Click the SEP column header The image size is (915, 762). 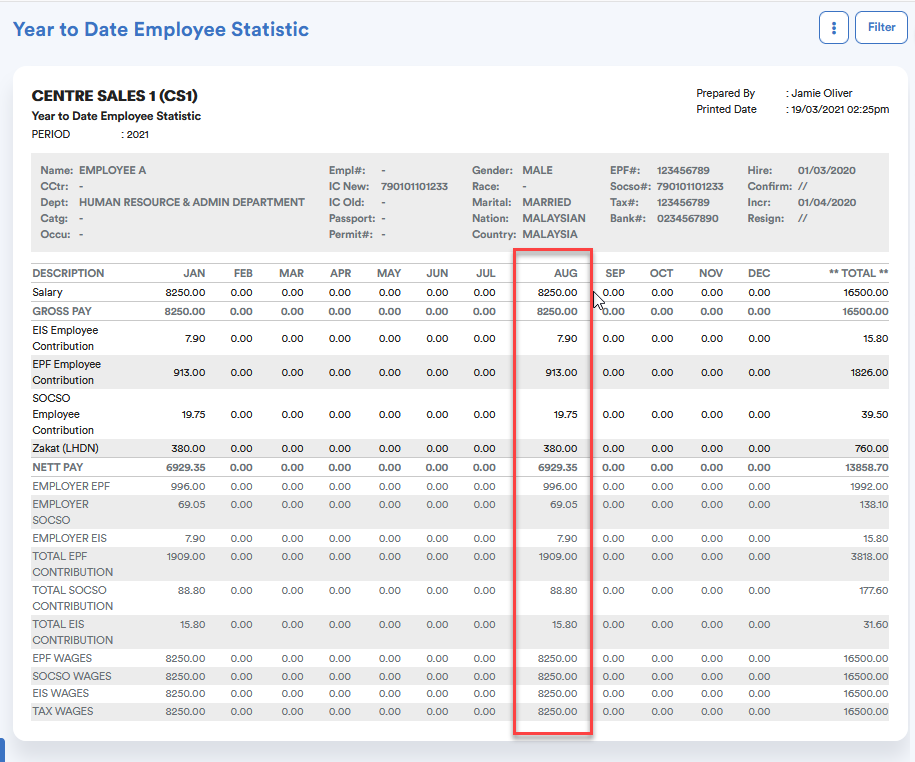pos(615,273)
